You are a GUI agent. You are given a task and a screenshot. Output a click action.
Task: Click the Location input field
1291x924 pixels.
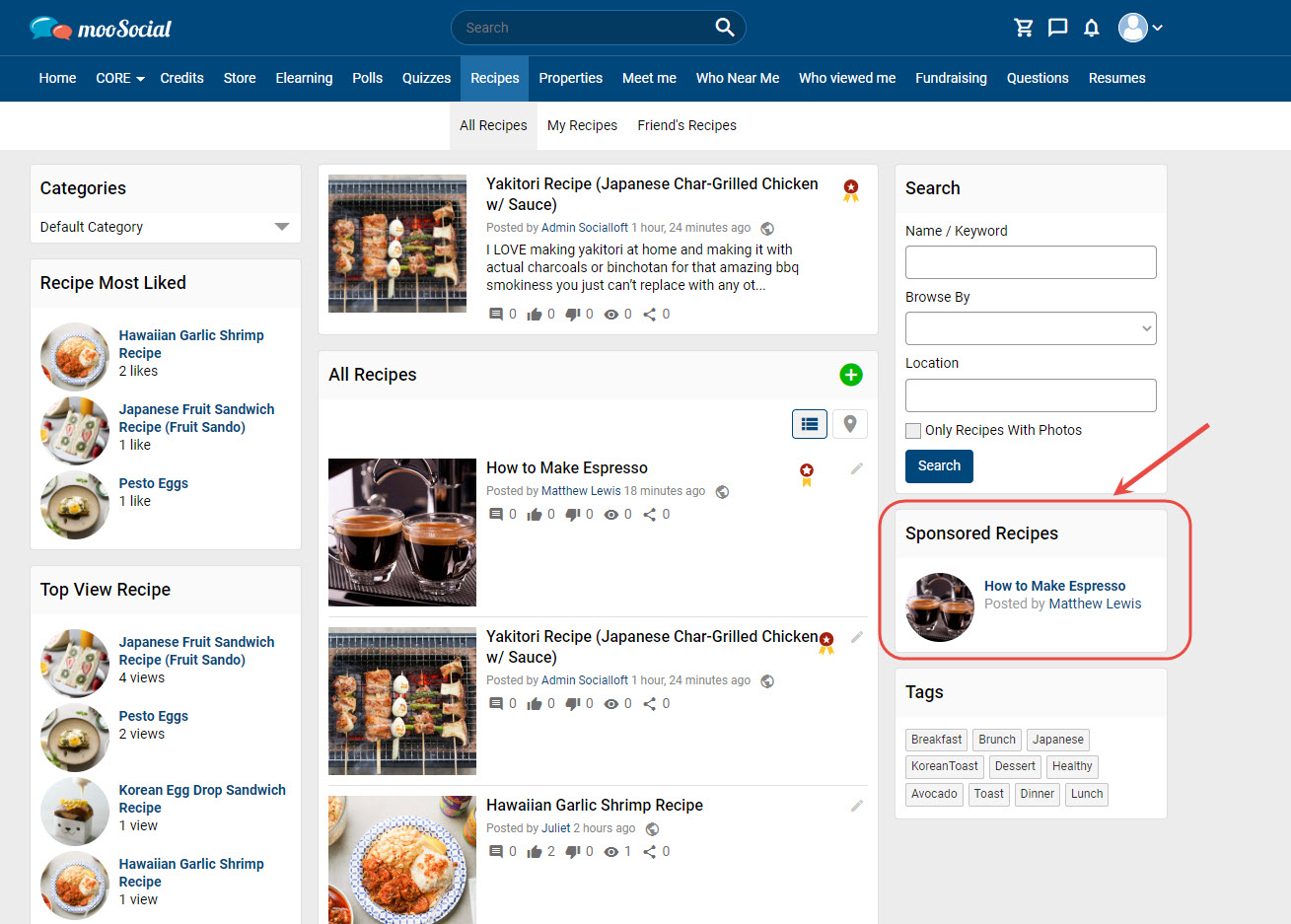pyautogui.click(x=1031, y=395)
